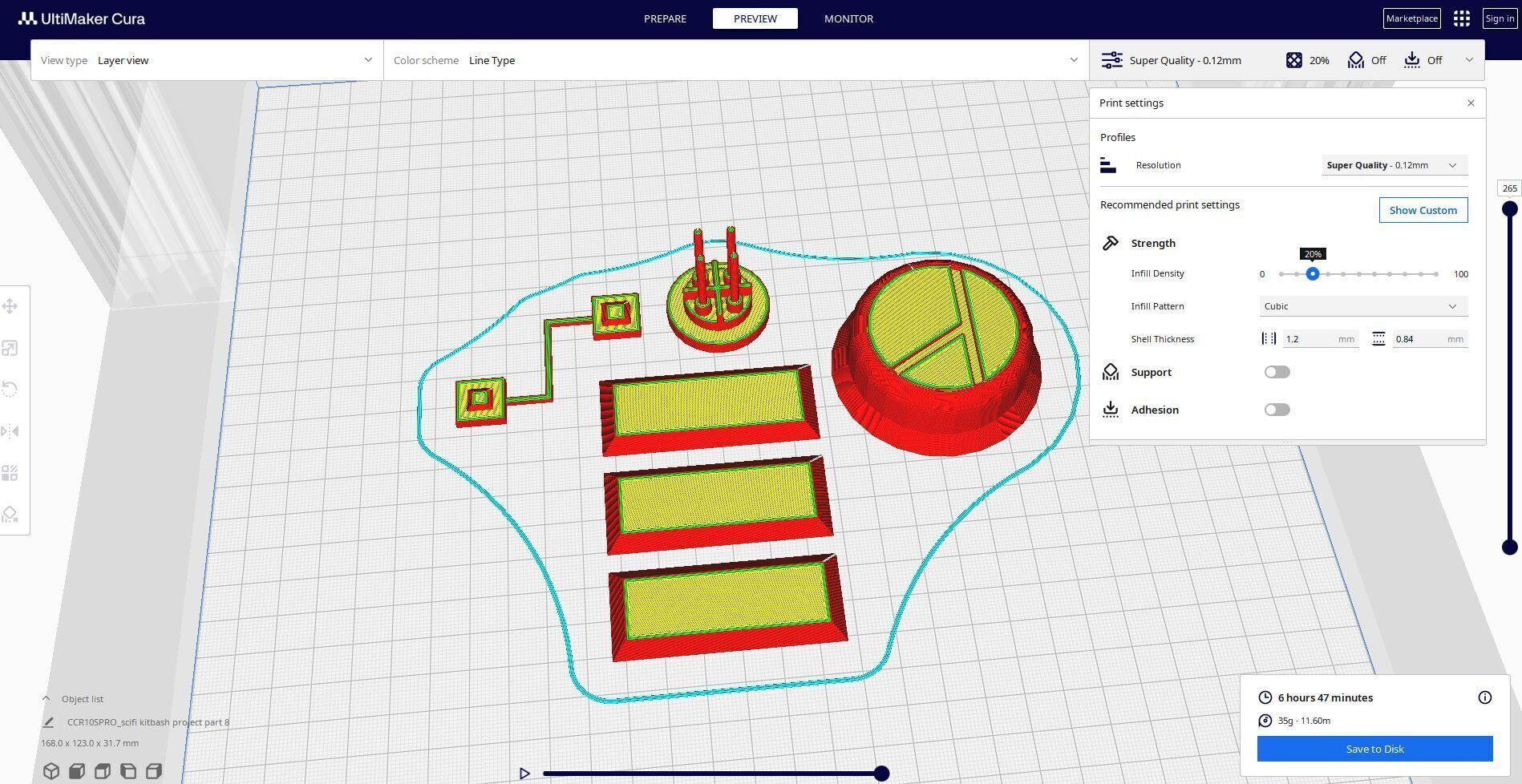Switch to front view icon

(77, 771)
